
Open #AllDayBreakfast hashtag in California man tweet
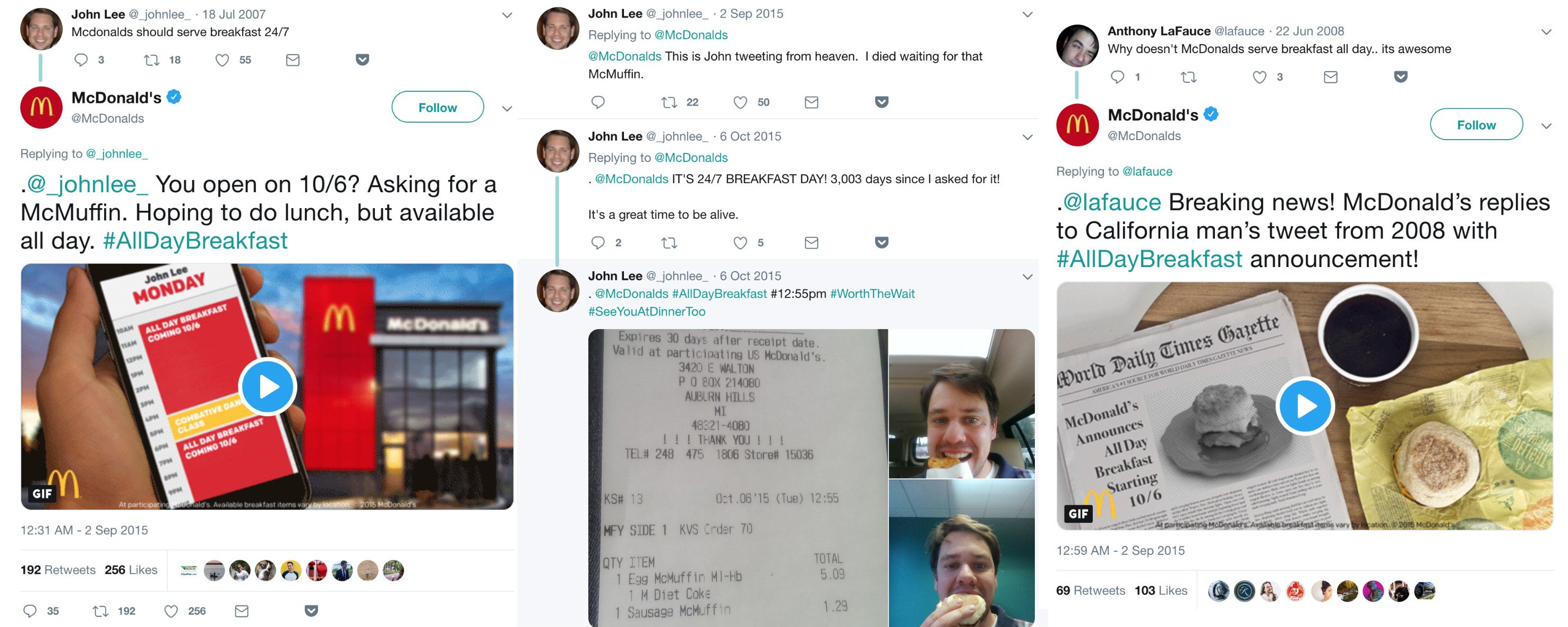(1149, 259)
